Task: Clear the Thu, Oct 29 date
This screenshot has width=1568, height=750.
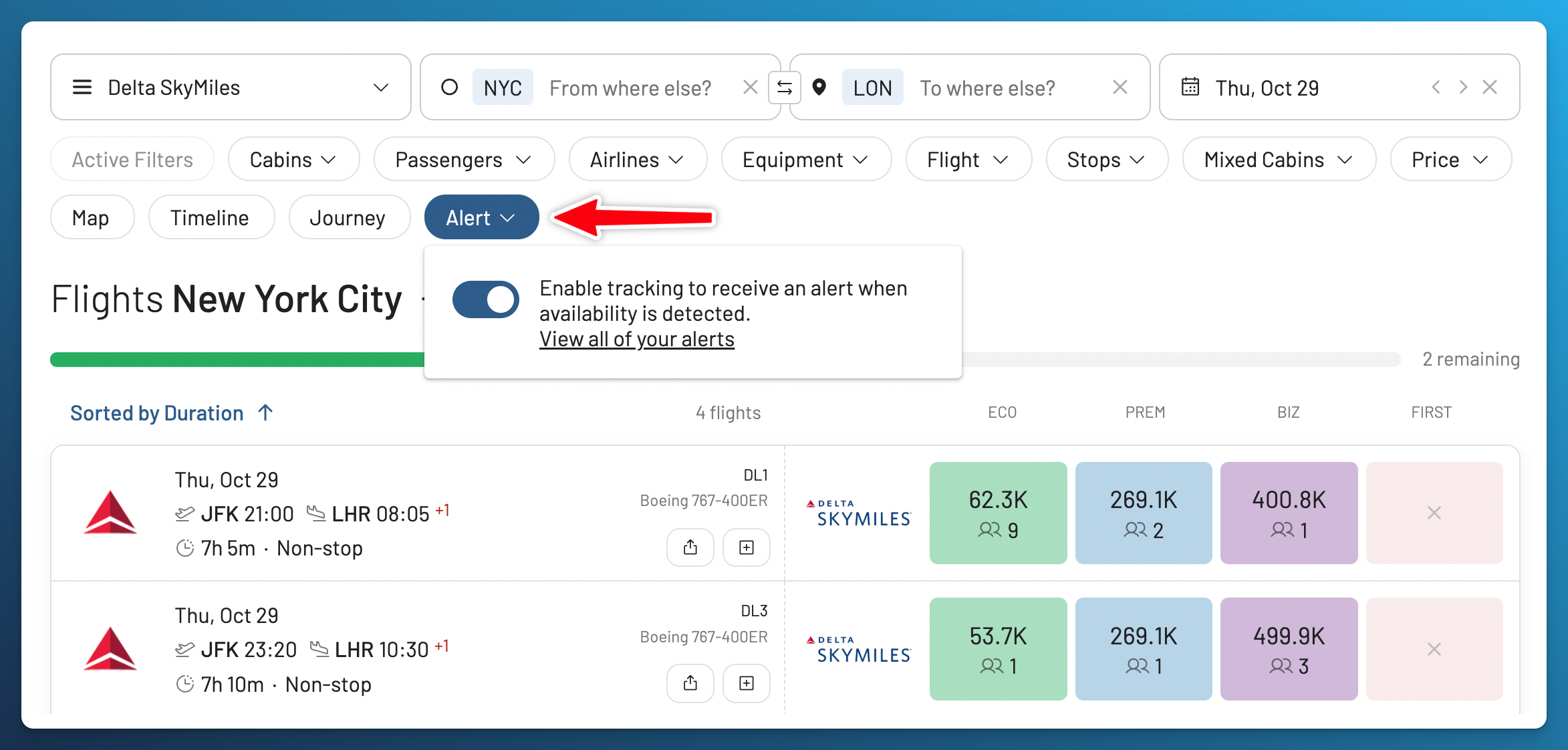Action: point(1490,87)
